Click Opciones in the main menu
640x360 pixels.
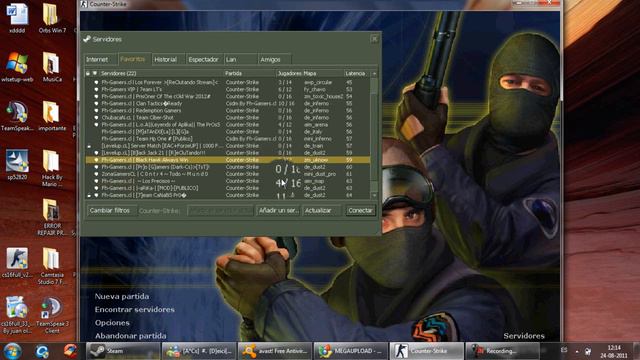[112, 322]
